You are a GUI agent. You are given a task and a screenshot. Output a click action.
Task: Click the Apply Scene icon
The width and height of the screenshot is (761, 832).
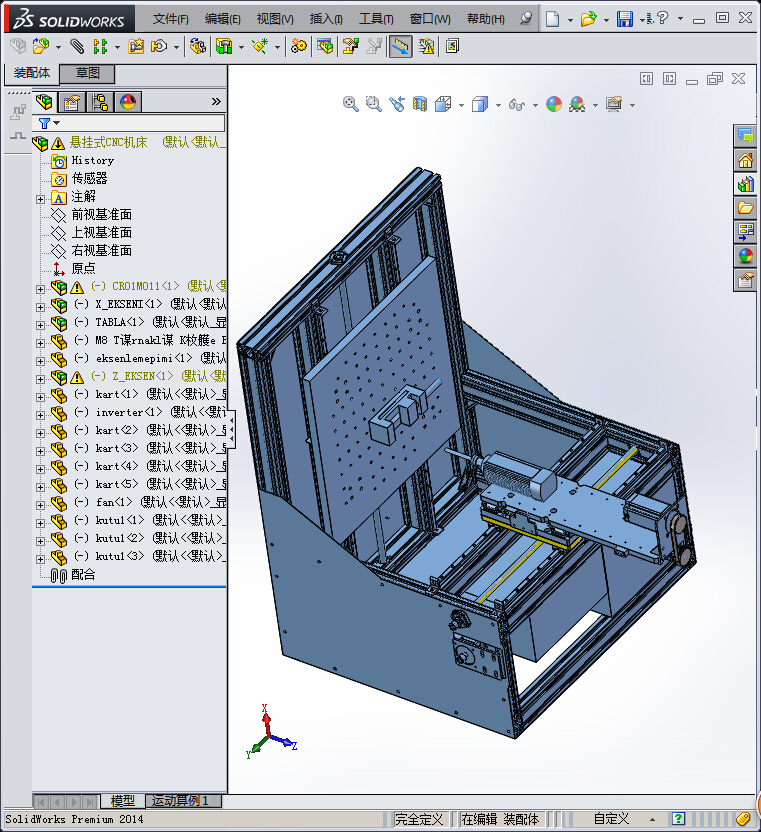pyautogui.click(x=577, y=104)
